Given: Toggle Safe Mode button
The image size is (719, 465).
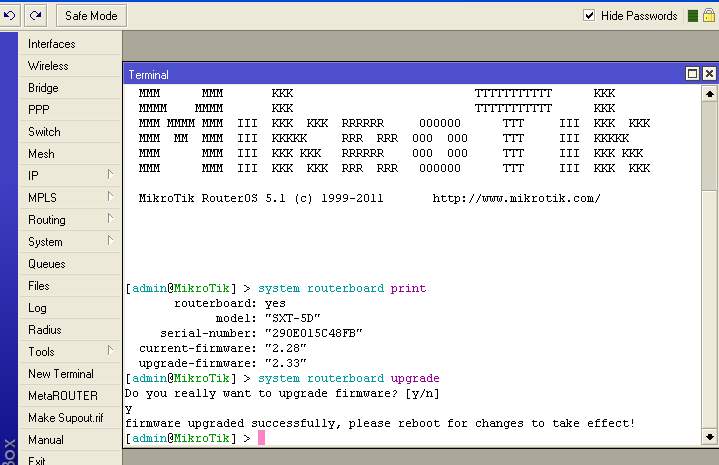Looking at the screenshot, I should (x=91, y=16).
